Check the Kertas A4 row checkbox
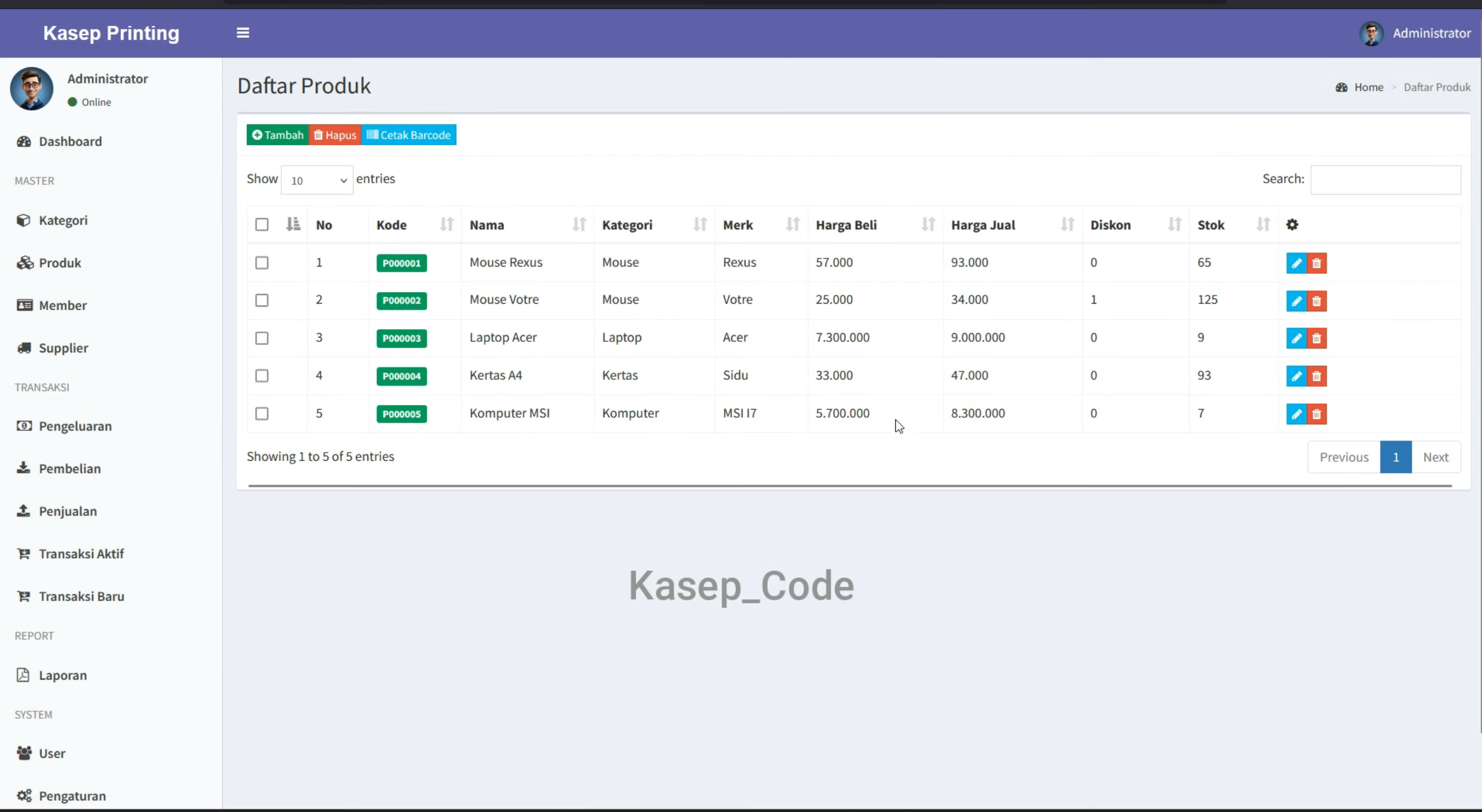The width and height of the screenshot is (1482, 812). 262,376
